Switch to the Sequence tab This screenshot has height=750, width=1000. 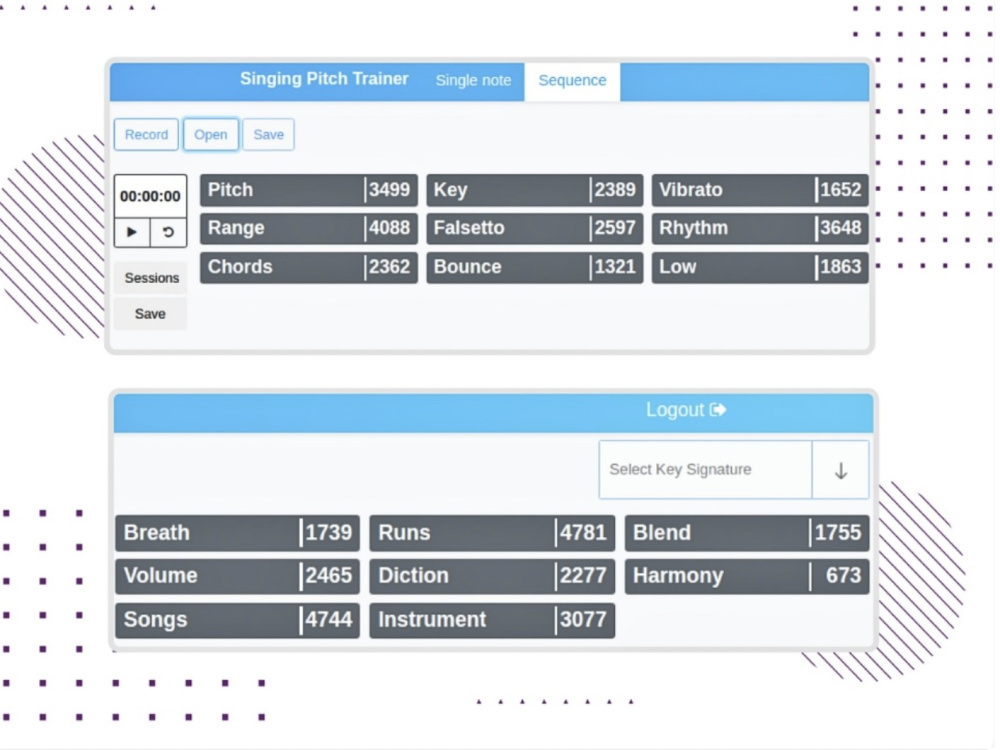coord(572,81)
